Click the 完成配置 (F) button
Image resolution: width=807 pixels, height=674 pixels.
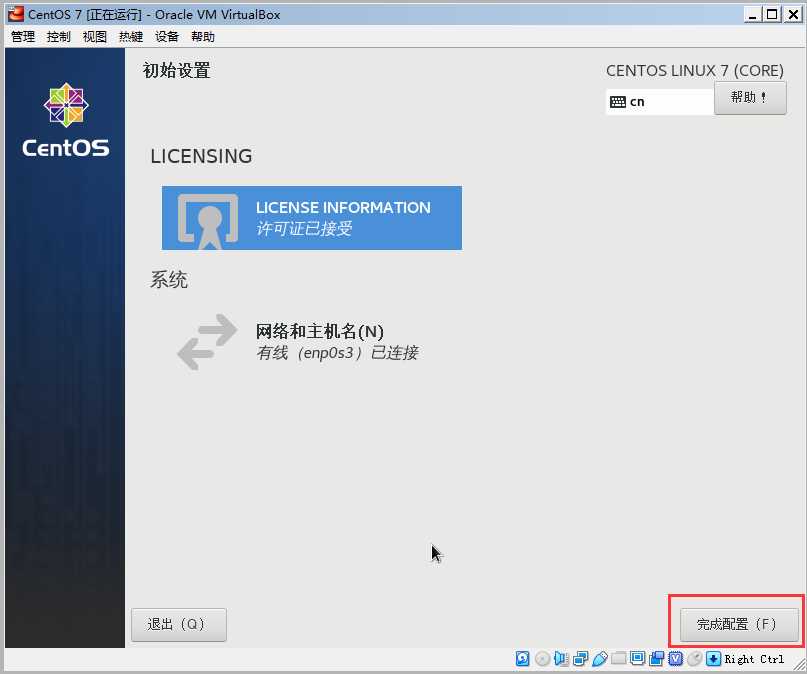(x=739, y=625)
